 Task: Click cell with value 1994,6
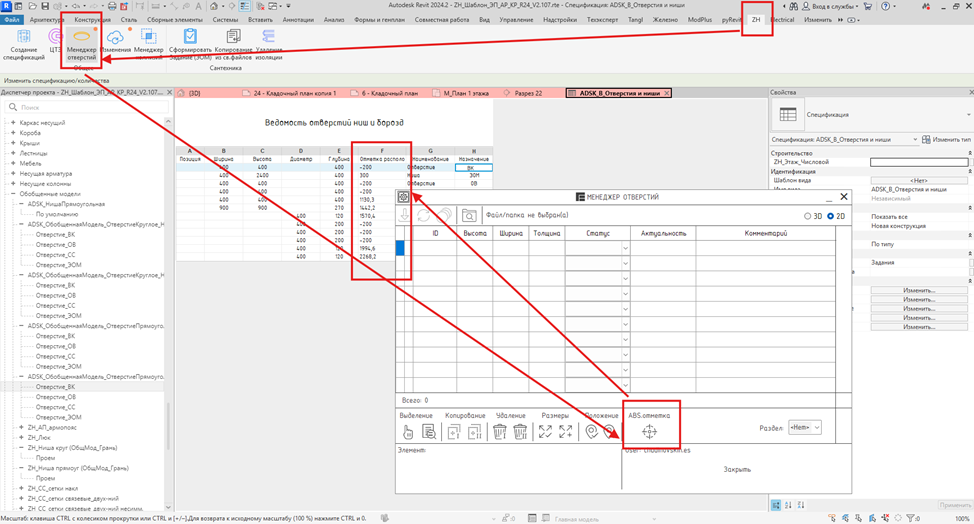point(367,248)
